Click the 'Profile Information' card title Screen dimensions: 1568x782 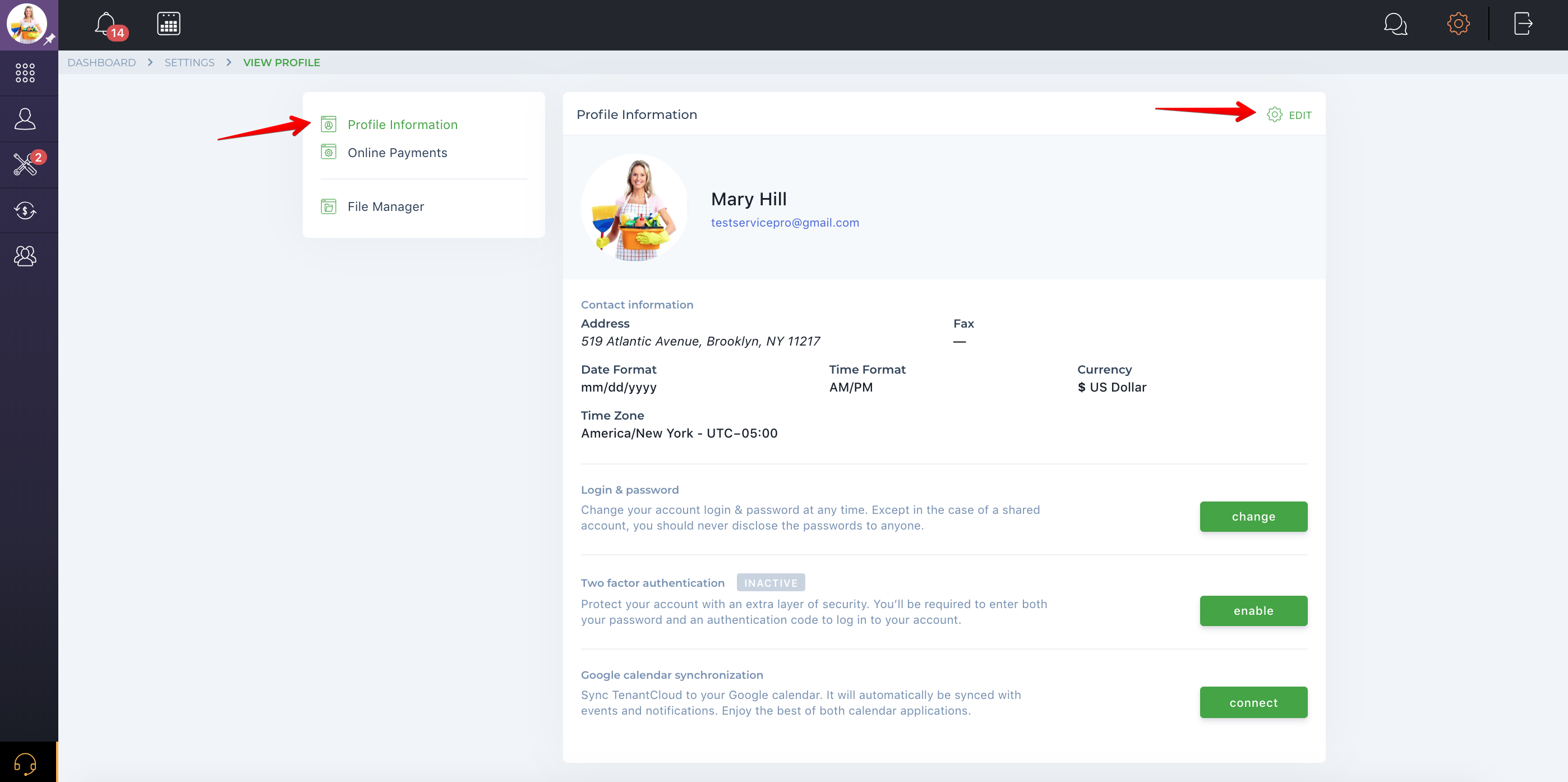point(636,114)
